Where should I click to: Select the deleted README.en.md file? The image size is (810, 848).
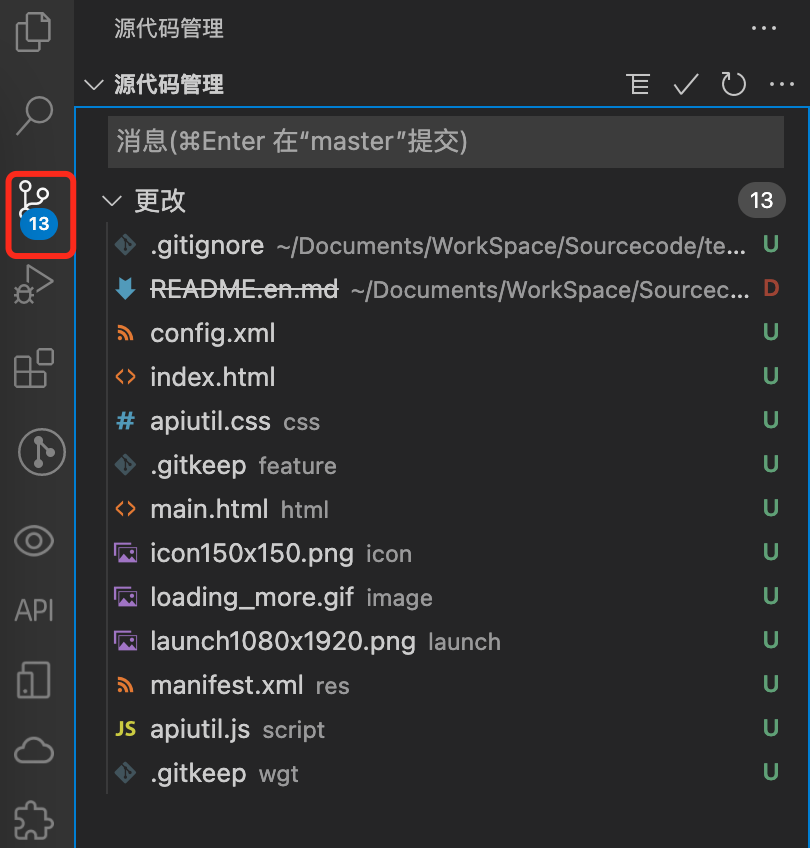(244, 289)
